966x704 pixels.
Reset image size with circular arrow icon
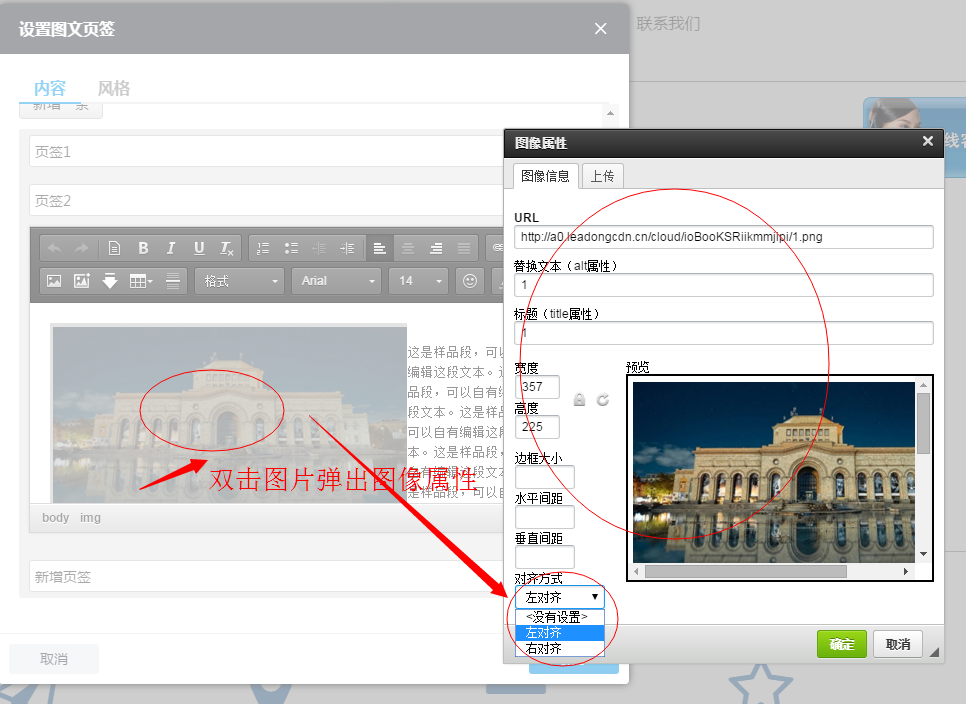[x=602, y=398]
